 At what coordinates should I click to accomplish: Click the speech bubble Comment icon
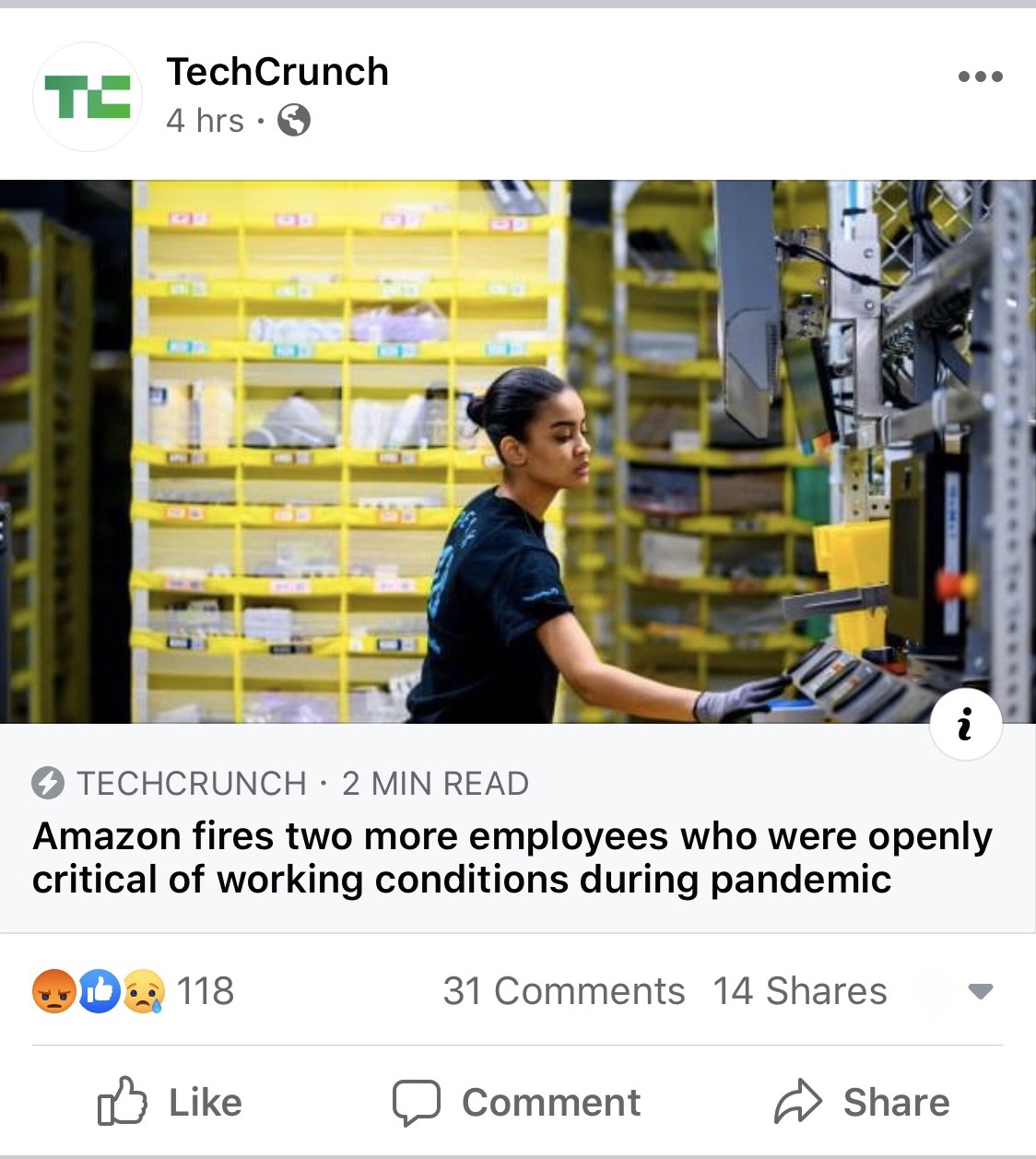click(417, 1103)
